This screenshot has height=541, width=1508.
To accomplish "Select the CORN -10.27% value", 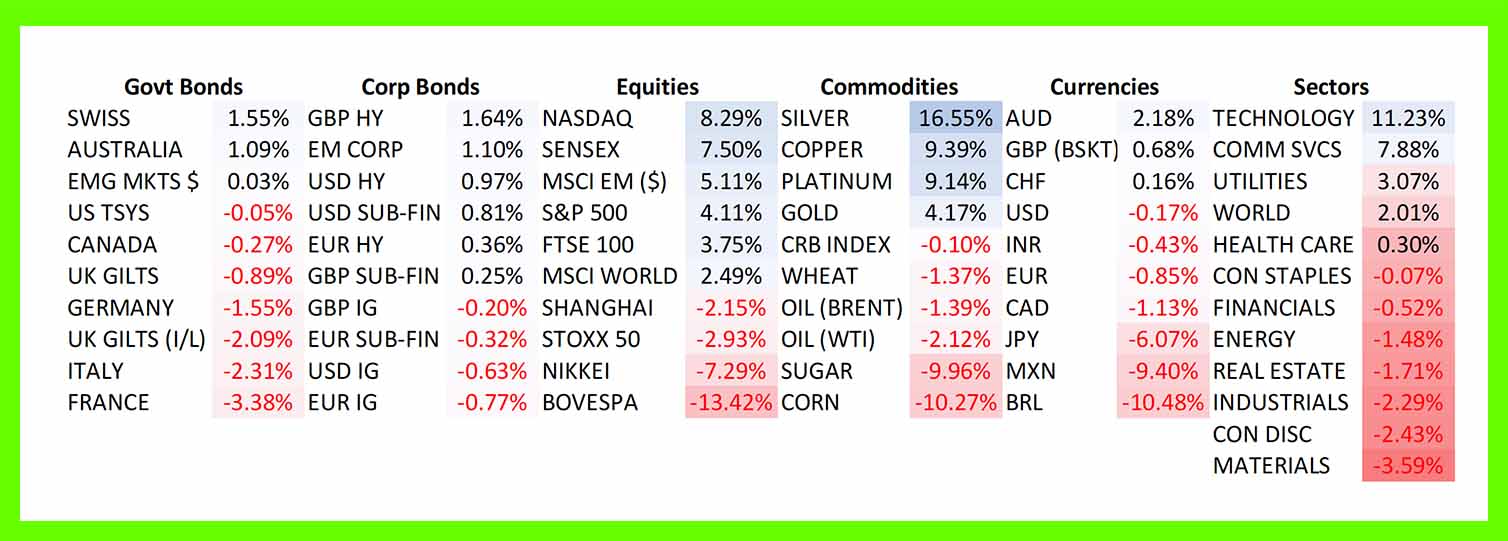I will point(955,403).
